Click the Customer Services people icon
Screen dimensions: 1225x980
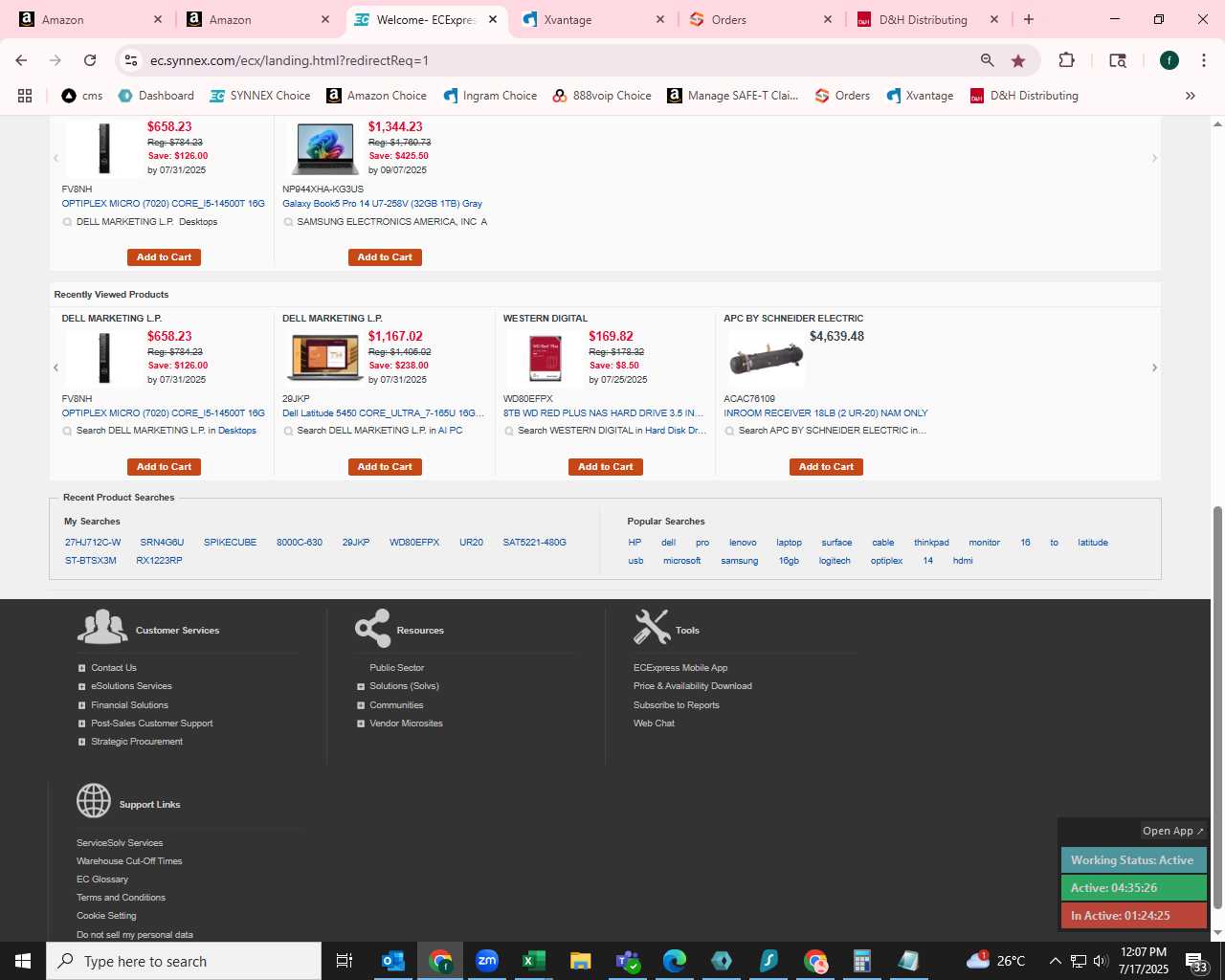pyautogui.click(x=102, y=628)
